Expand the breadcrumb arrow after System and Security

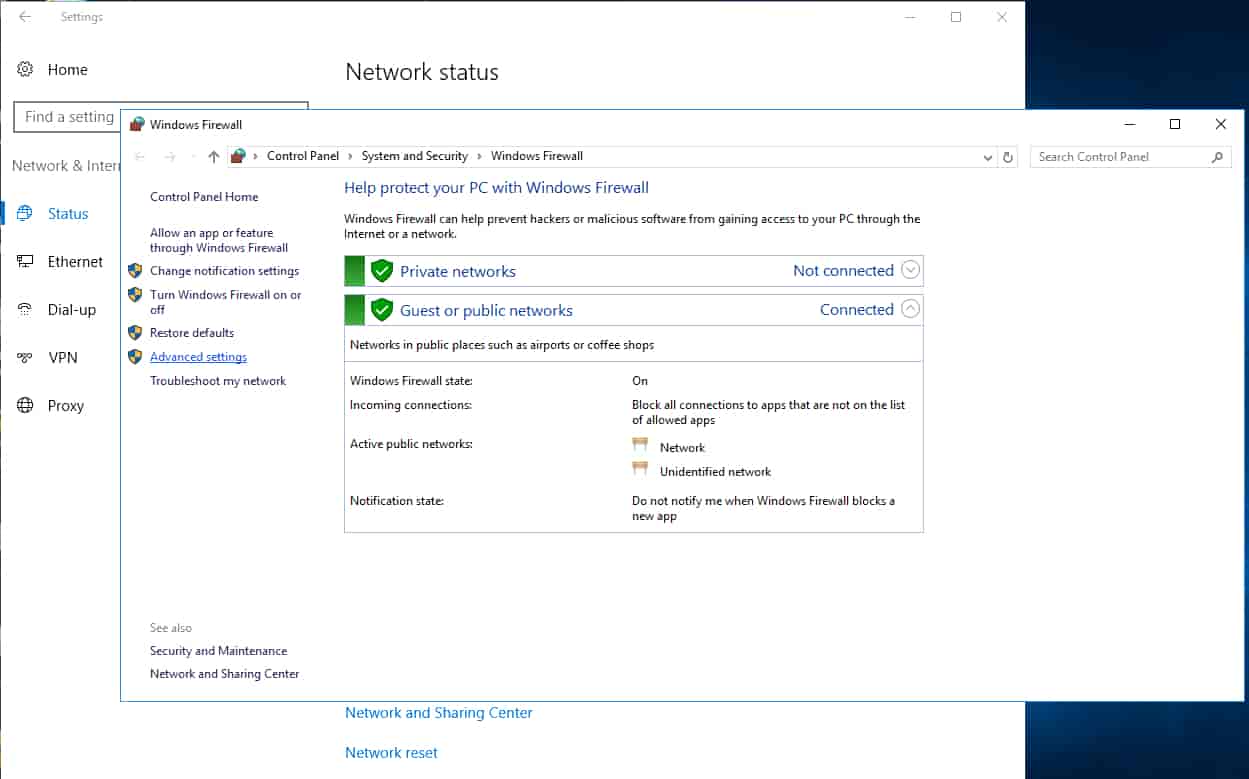click(x=480, y=156)
